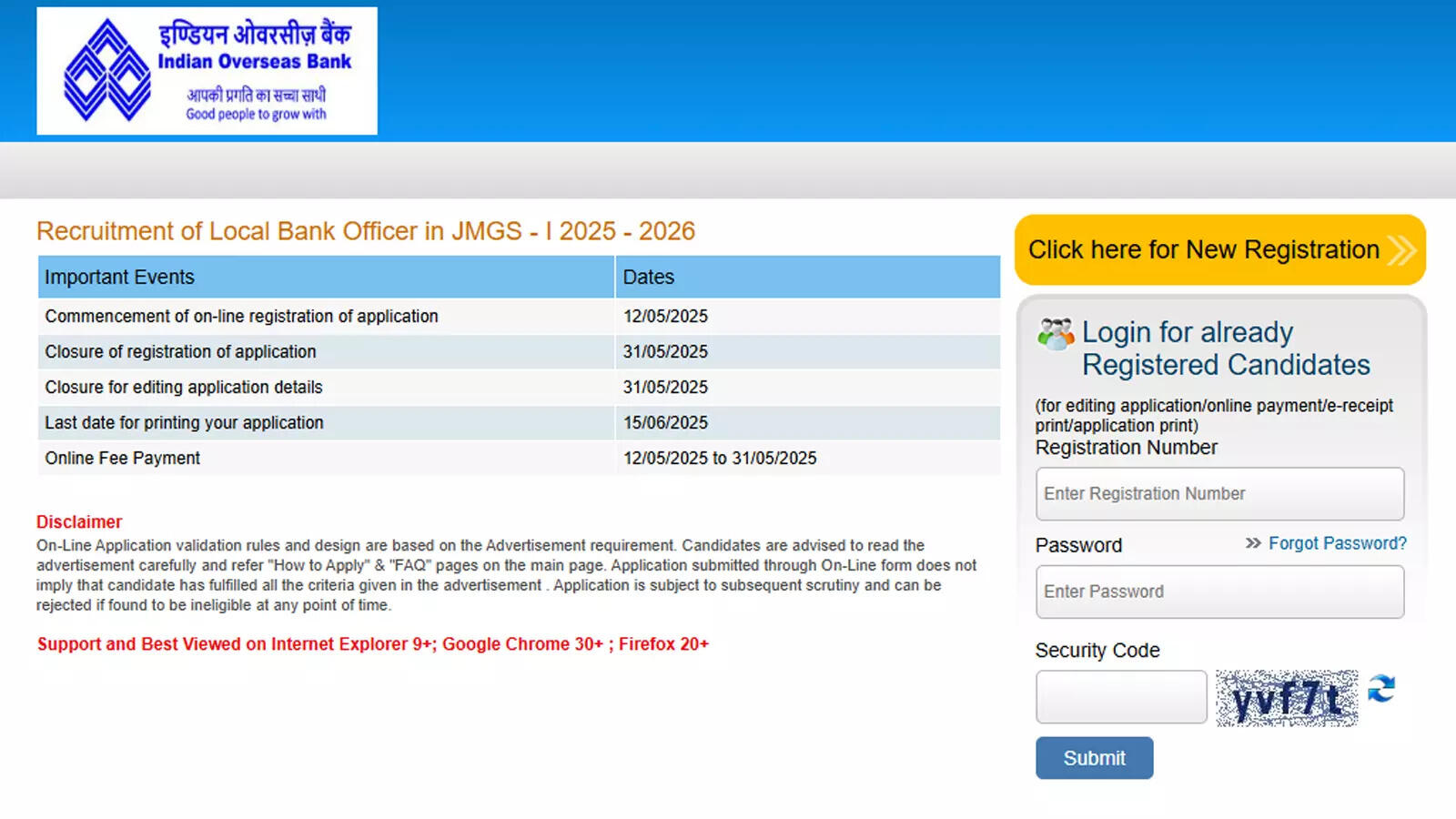Click the captcha security code image
The image size is (1456, 819).
pyautogui.click(x=1286, y=698)
